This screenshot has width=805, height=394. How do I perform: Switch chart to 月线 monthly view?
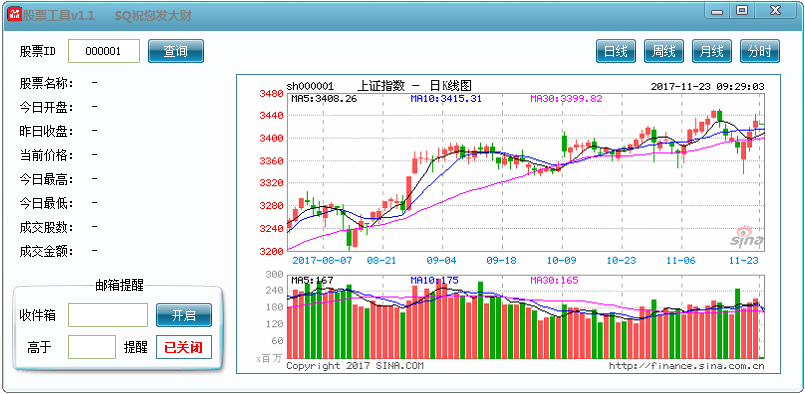pyautogui.click(x=712, y=51)
